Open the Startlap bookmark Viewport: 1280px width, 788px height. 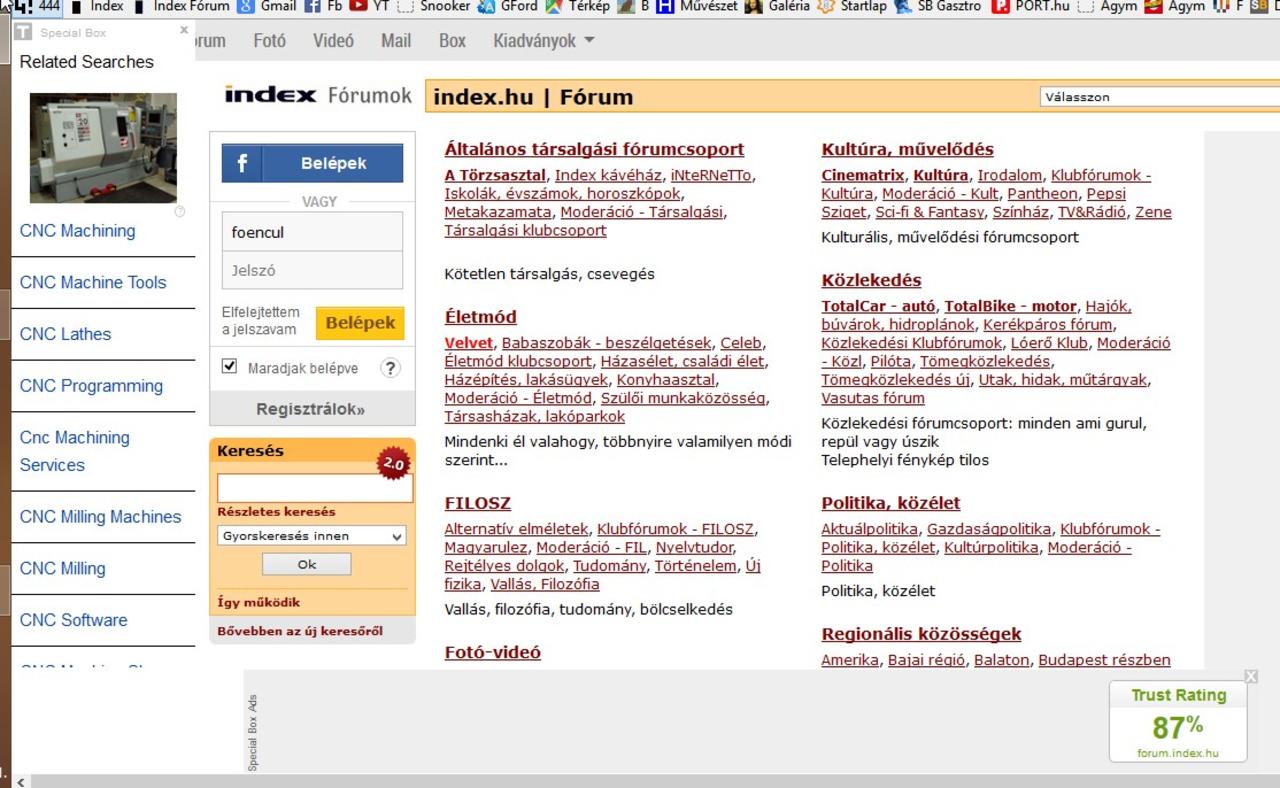click(852, 6)
